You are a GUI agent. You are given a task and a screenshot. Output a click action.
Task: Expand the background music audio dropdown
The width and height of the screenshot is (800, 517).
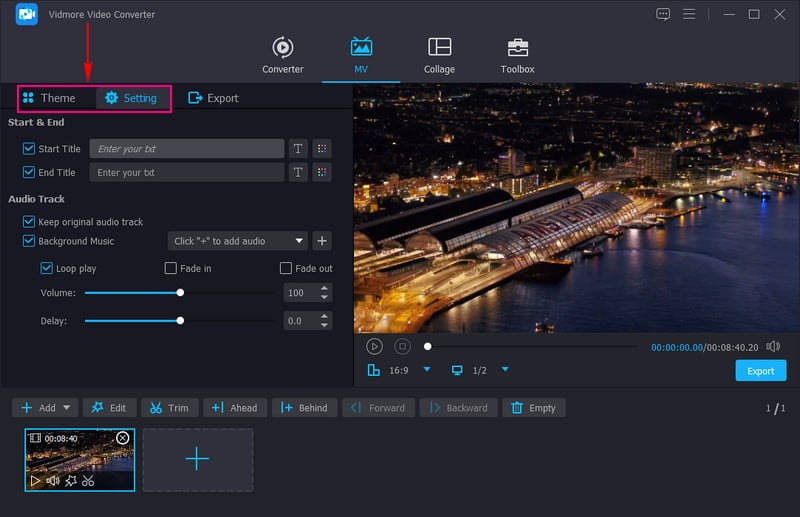click(x=300, y=241)
